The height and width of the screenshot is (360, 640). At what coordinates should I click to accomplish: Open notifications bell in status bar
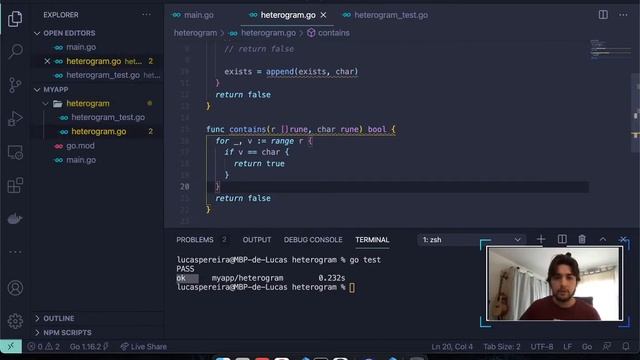click(626, 347)
